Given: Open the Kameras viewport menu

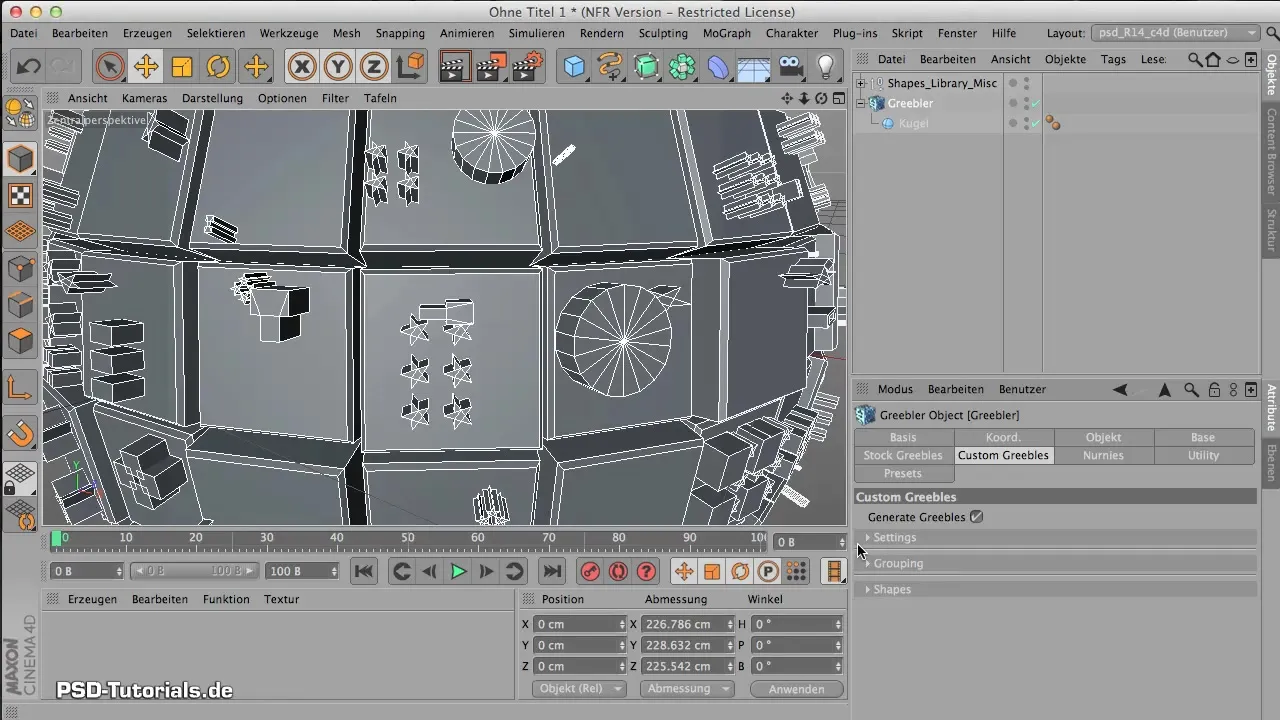Looking at the screenshot, I should point(144,98).
